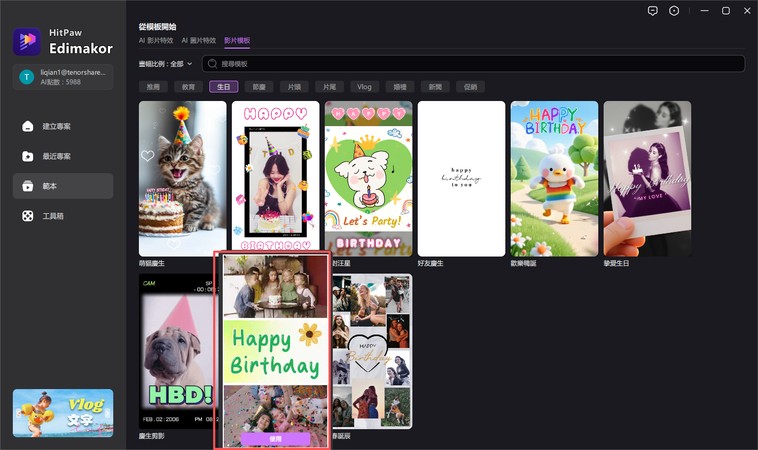
Task: Open the feedback message icon in title bar
Action: pyautogui.click(x=653, y=11)
